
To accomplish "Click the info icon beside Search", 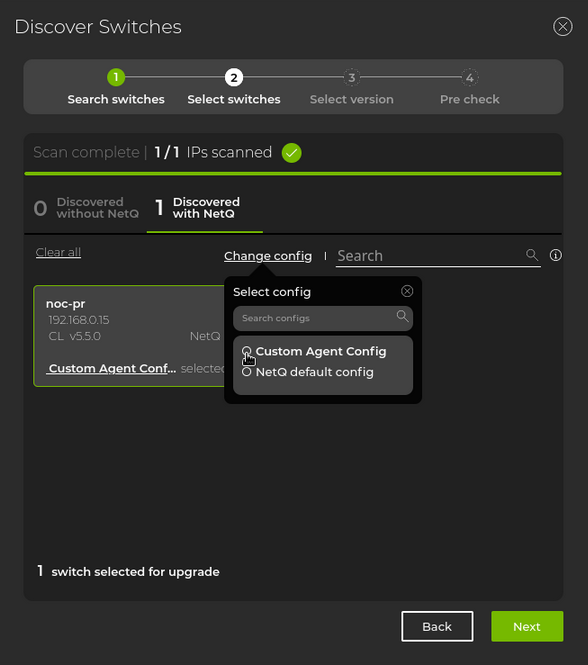I will (x=556, y=255).
